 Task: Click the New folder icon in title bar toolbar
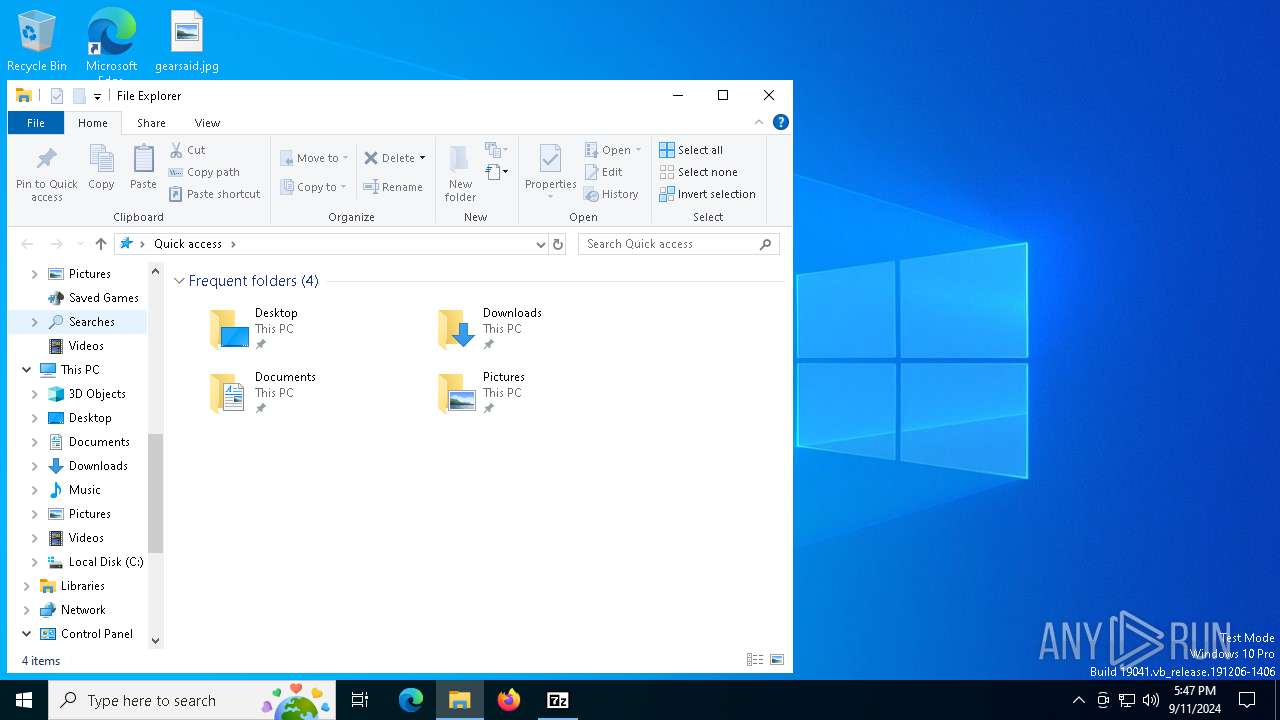(x=79, y=96)
